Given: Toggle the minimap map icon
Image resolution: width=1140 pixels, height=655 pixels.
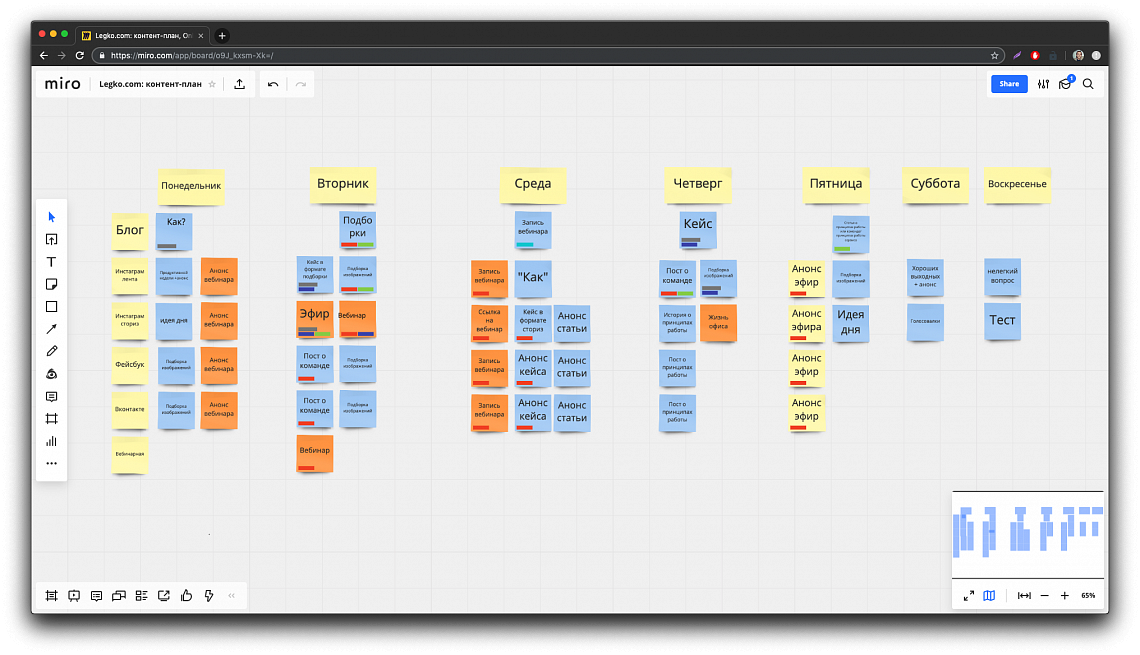Looking at the screenshot, I should coord(989,595).
